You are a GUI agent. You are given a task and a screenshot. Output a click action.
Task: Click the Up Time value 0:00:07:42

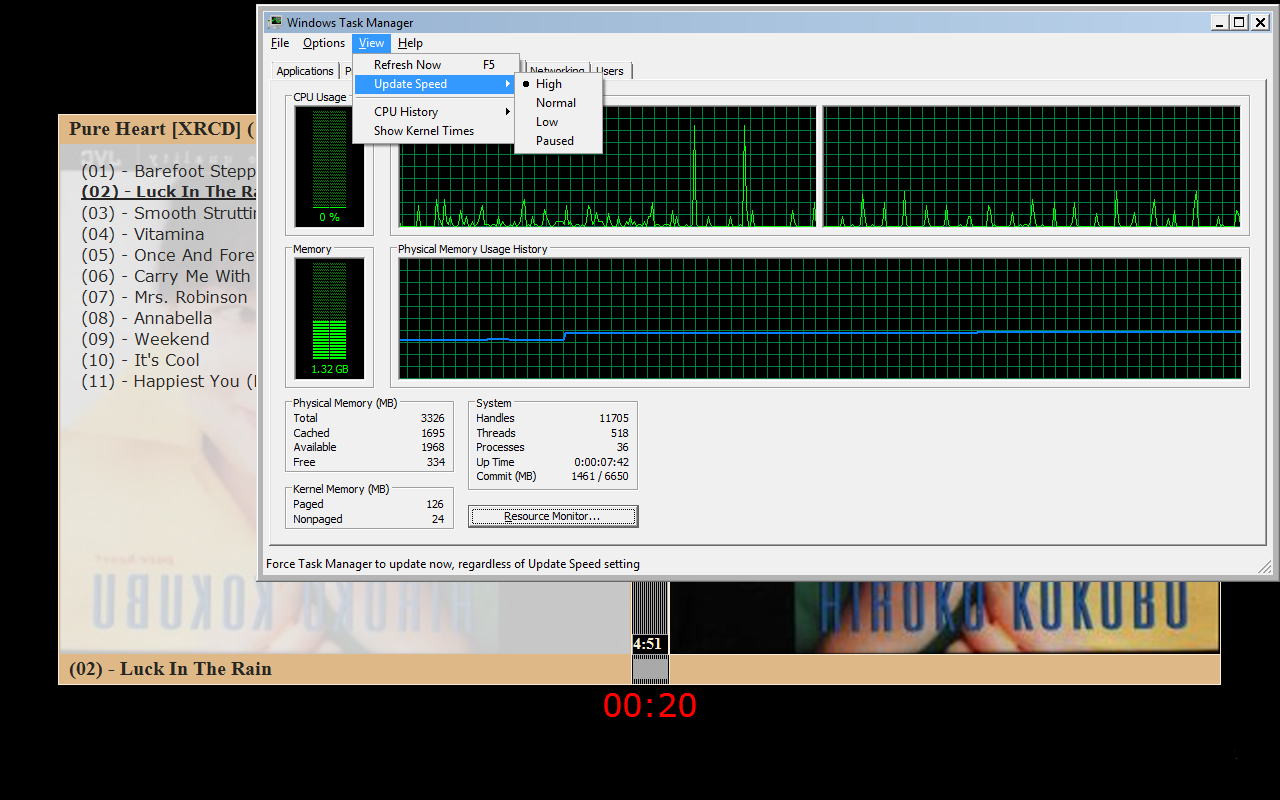(601, 462)
